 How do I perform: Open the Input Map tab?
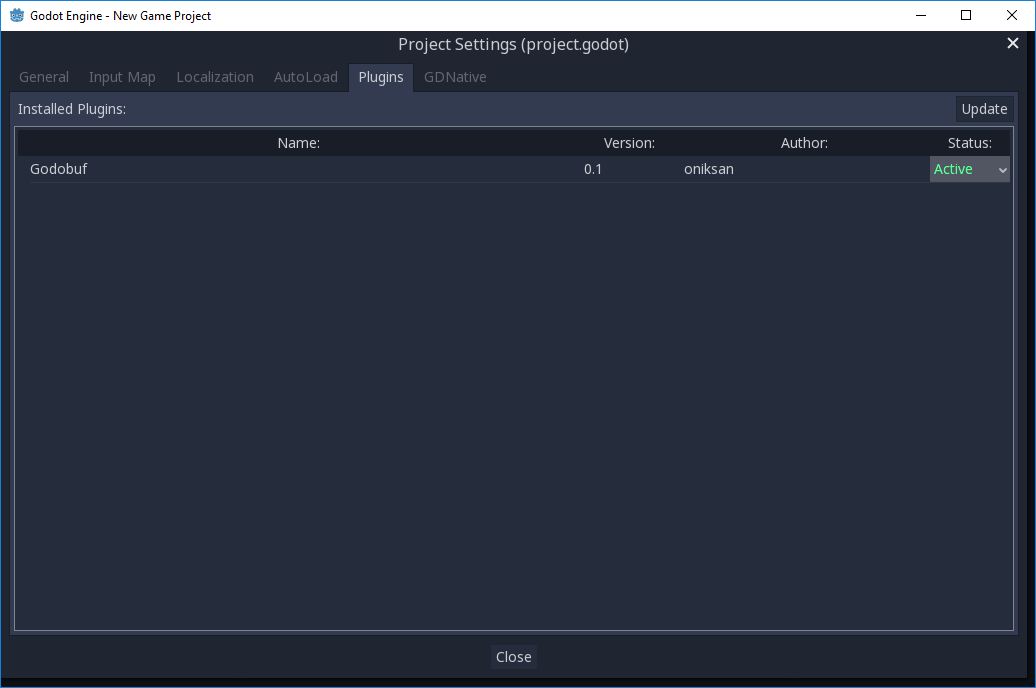[122, 77]
